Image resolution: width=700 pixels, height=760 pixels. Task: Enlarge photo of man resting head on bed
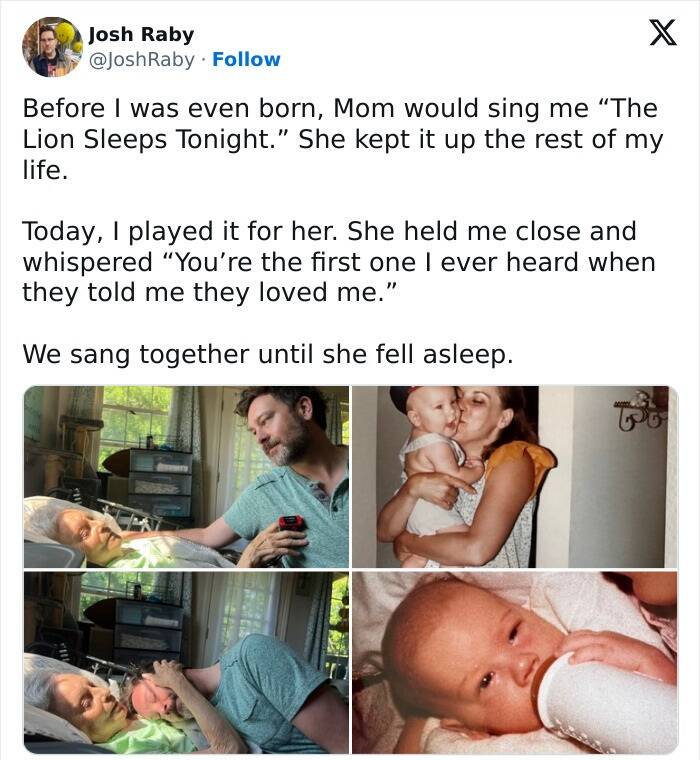click(186, 663)
